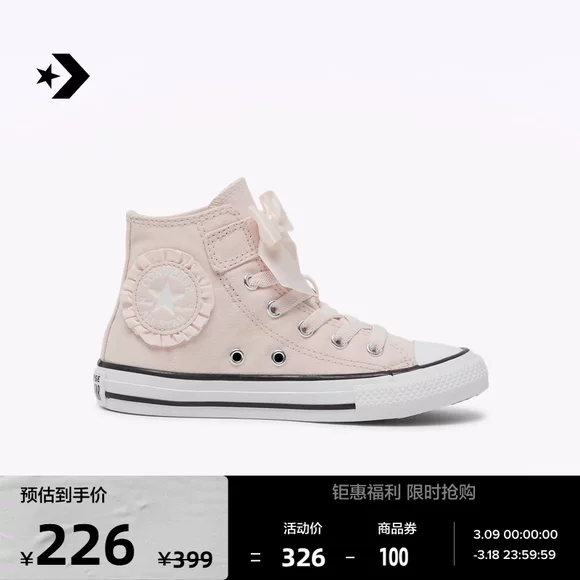Viewport: 580px width, 580px height.
Task: Click the 商品券 coupon label
Action: coord(397,528)
